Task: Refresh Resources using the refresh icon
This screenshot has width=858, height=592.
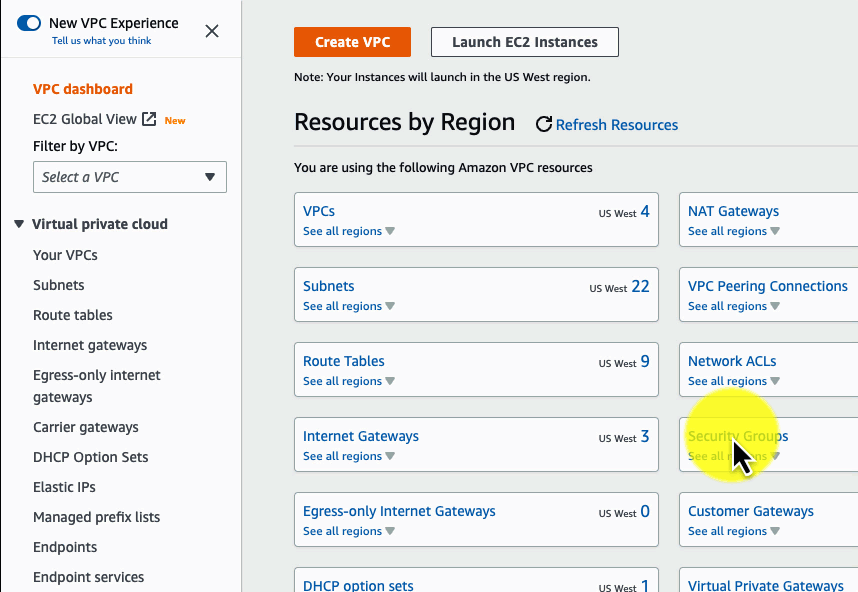Action: (543, 124)
